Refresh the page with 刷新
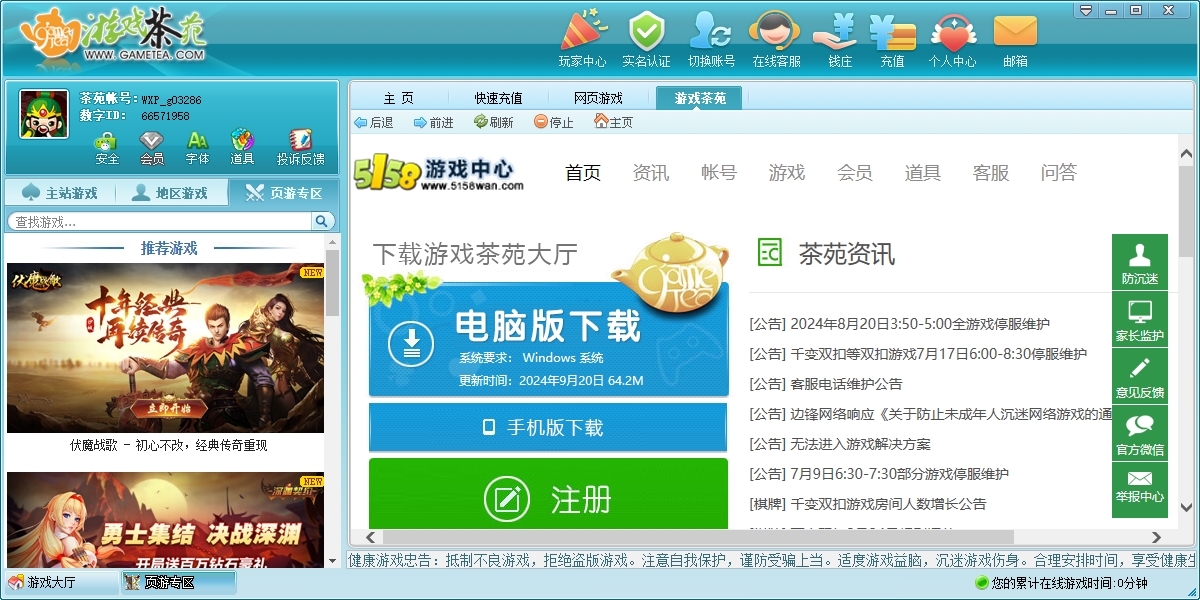The width and height of the screenshot is (1200, 600). tap(493, 122)
